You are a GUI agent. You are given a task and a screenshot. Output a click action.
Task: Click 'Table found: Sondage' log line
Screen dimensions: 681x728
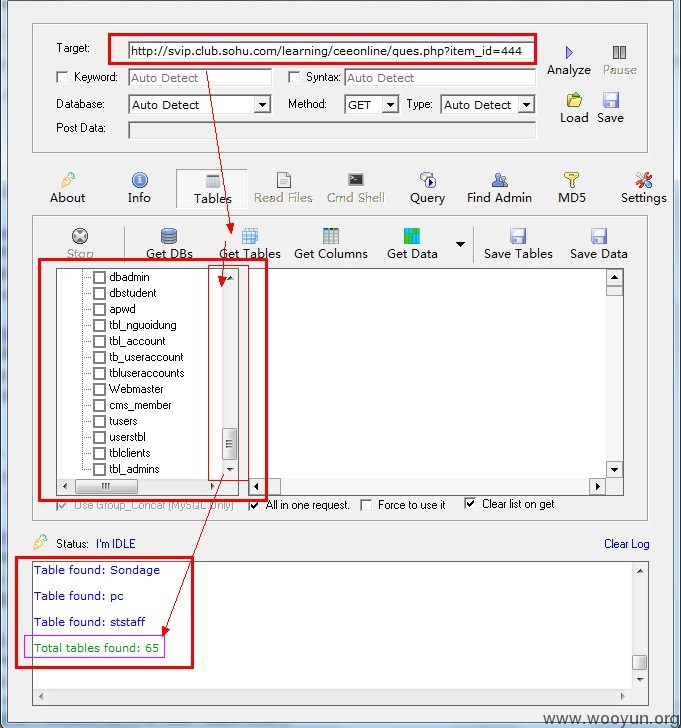click(97, 570)
